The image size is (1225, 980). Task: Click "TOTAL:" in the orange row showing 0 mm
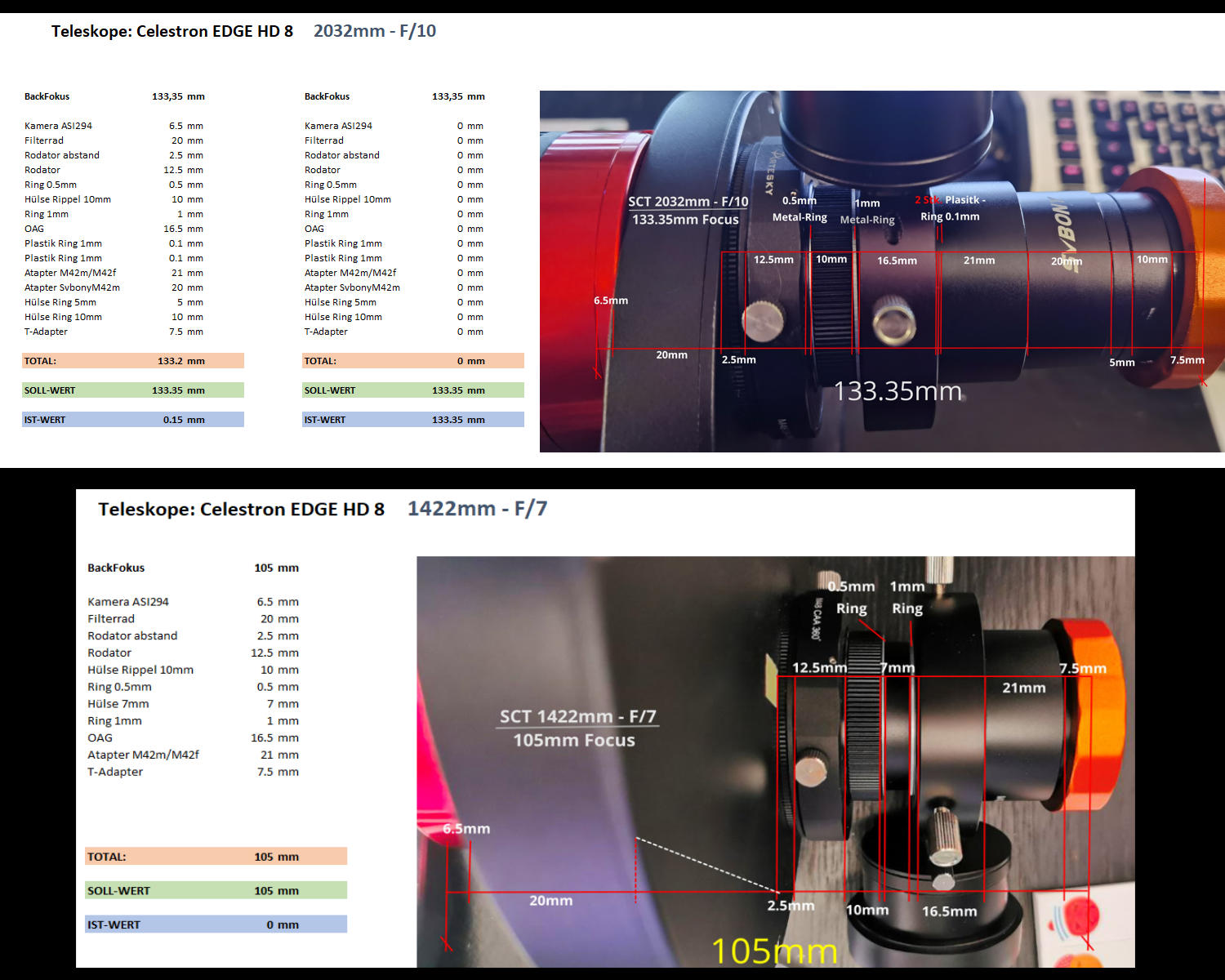pos(320,361)
